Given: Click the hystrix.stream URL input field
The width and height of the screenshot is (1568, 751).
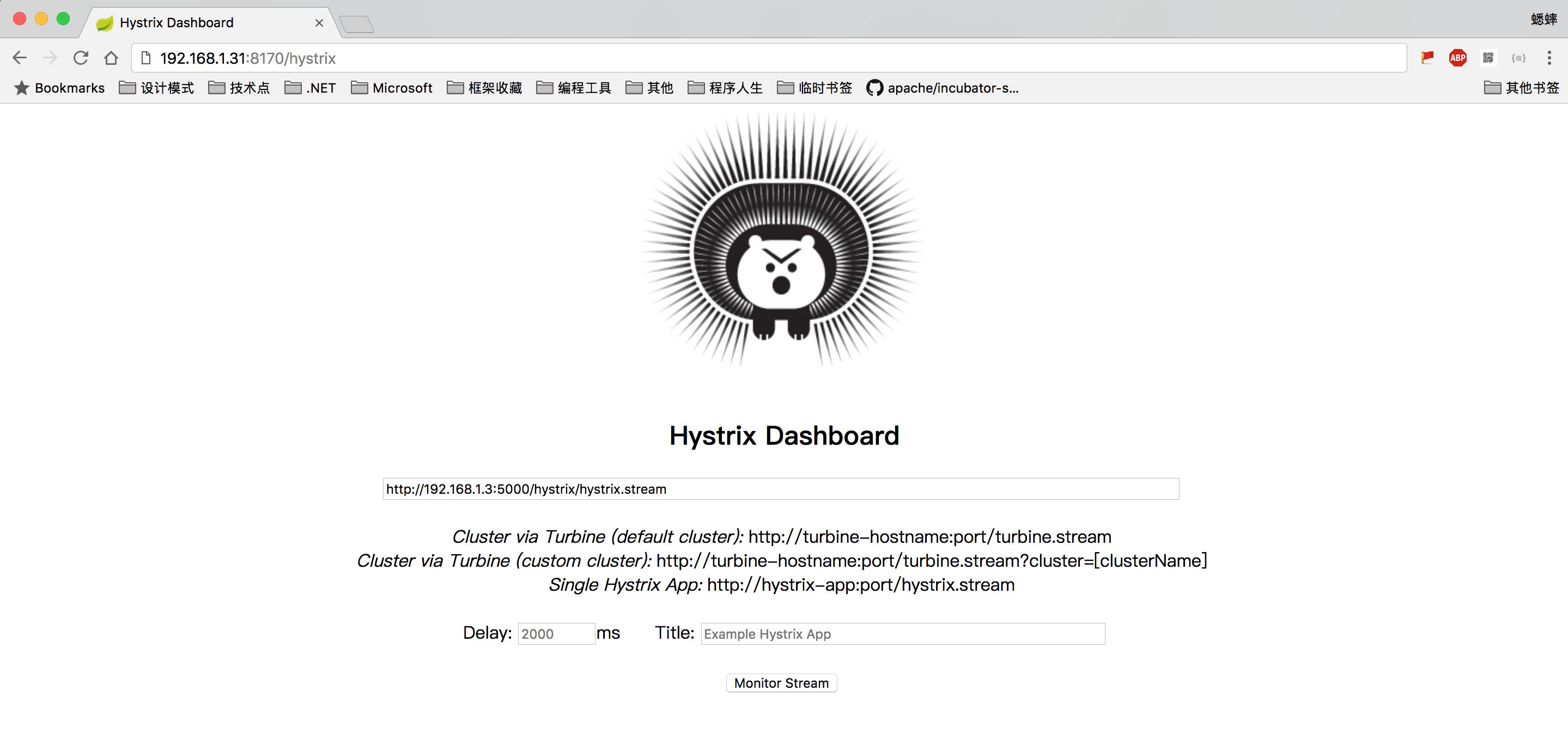Looking at the screenshot, I should (x=781, y=489).
